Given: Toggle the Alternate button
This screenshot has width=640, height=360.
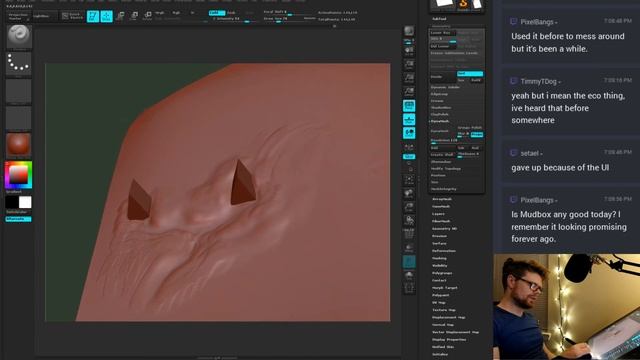Looking at the screenshot, I should tap(18, 219).
